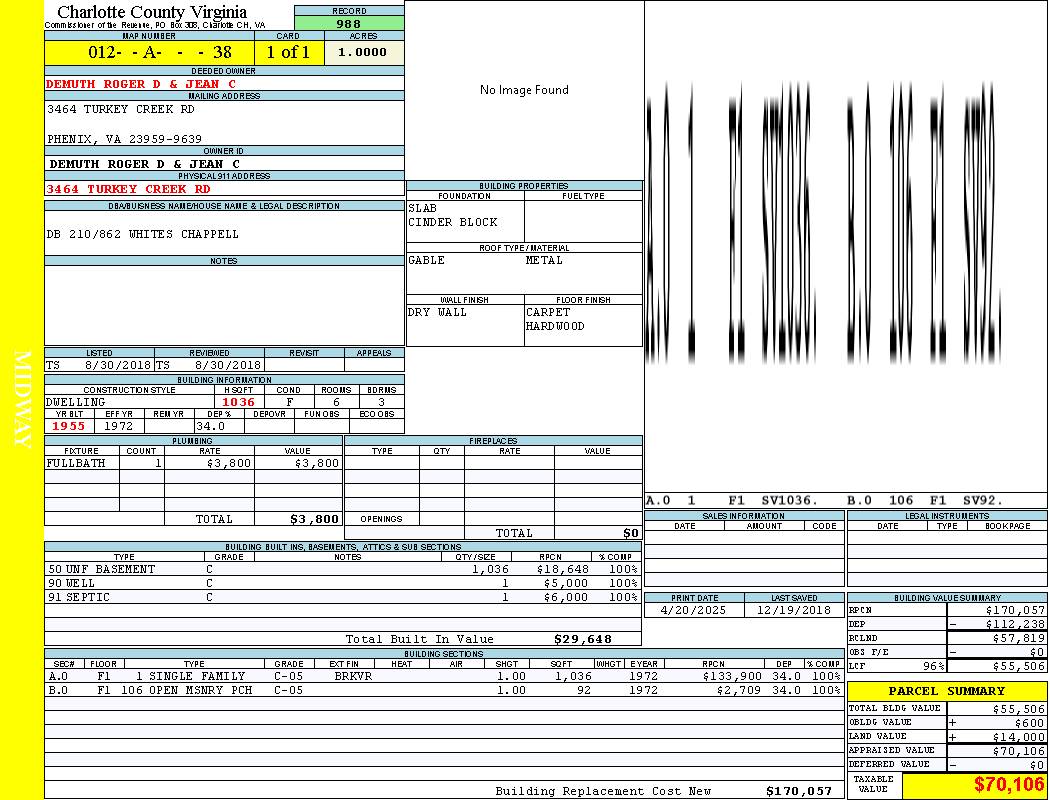Click mailing address line '3464 TURKEY CREEK RD'
The height and width of the screenshot is (800, 1050).
pyautogui.click(x=121, y=109)
